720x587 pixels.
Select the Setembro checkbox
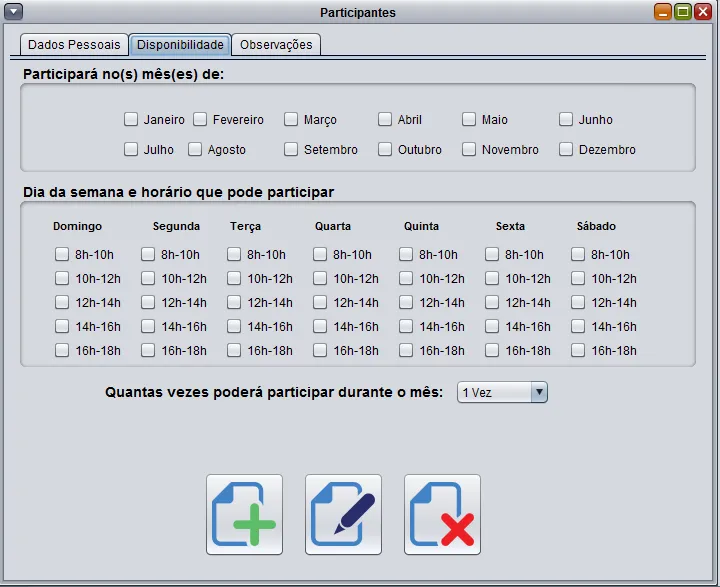click(291, 149)
